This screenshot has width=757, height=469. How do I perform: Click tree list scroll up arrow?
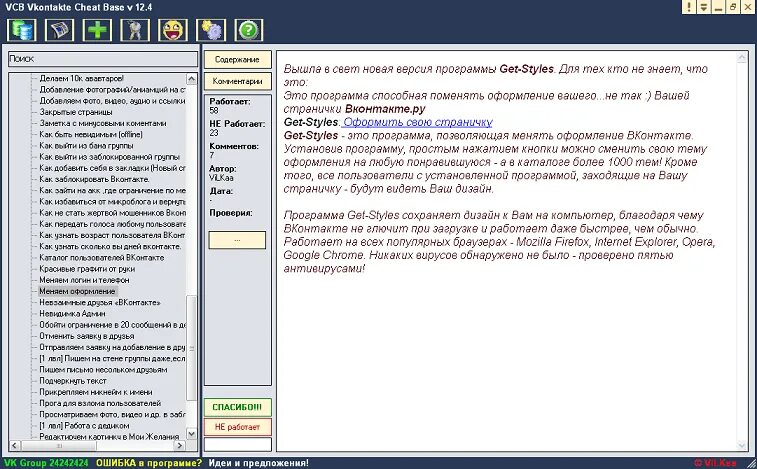(x=192, y=79)
